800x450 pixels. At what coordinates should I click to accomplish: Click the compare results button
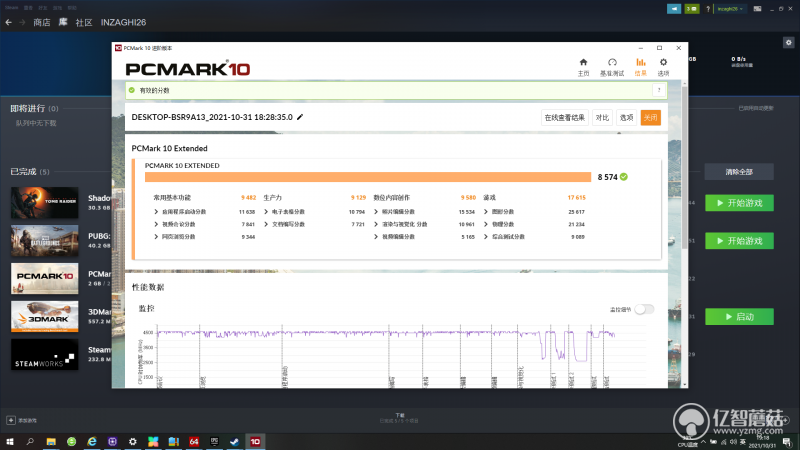coord(602,117)
